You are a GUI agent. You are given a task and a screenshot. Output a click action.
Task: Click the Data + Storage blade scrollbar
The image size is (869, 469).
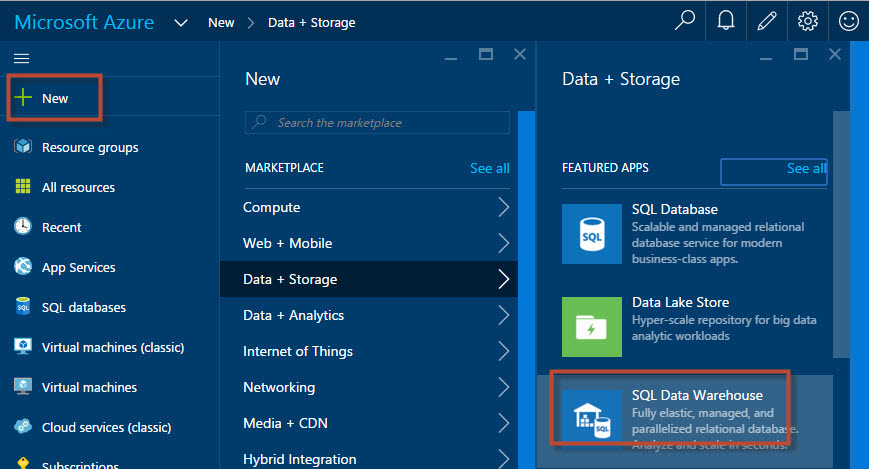pyautogui.click(x=841, y=230)
